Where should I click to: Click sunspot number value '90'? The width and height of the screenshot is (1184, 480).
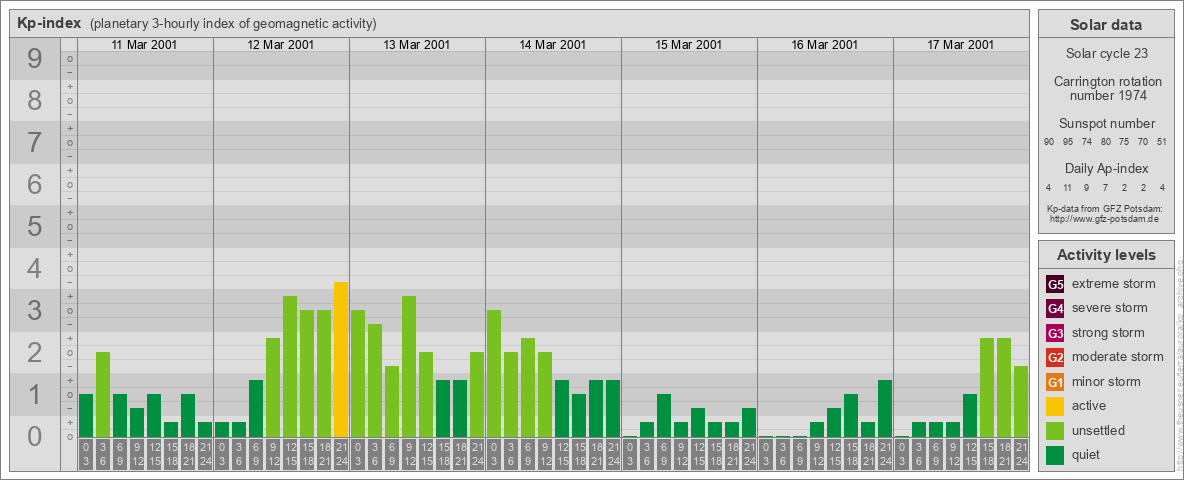[x=1049, y=142]
